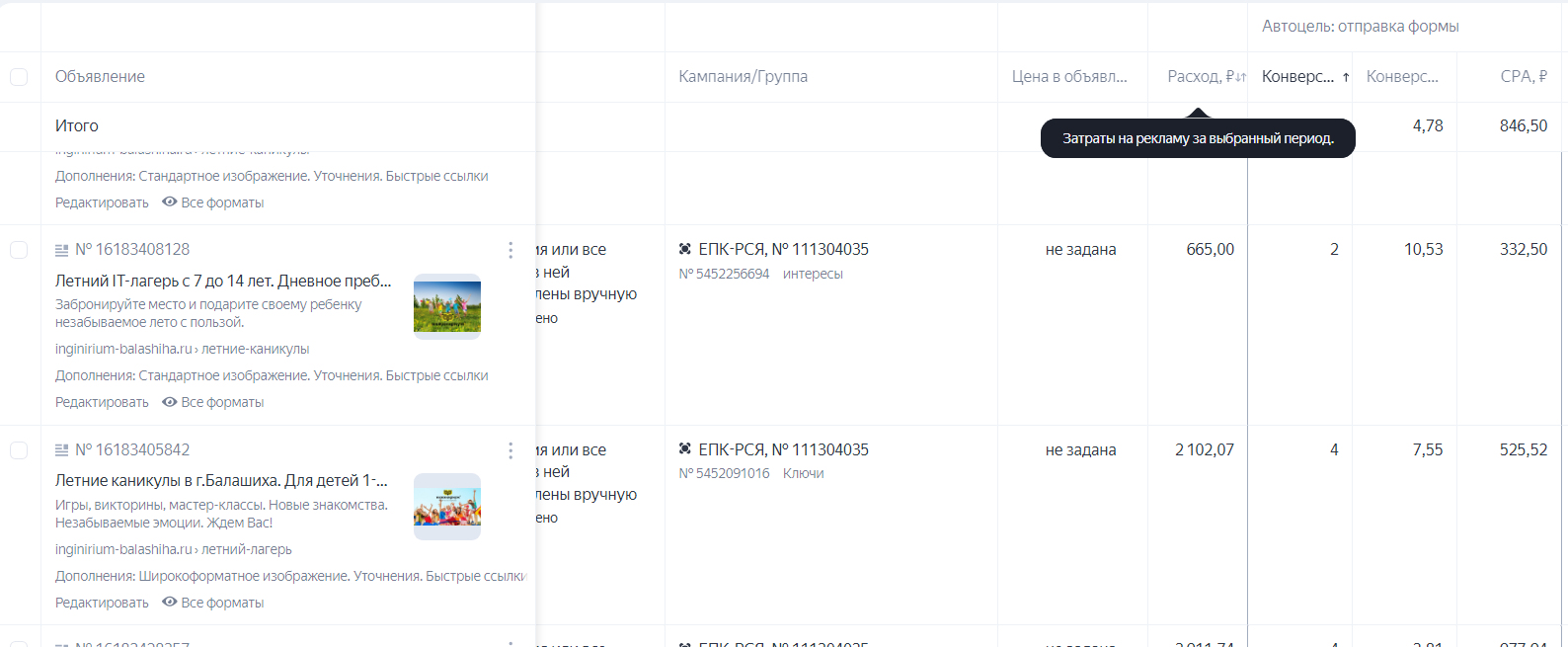Click CPA, ₽ column header

[1524, 76]
